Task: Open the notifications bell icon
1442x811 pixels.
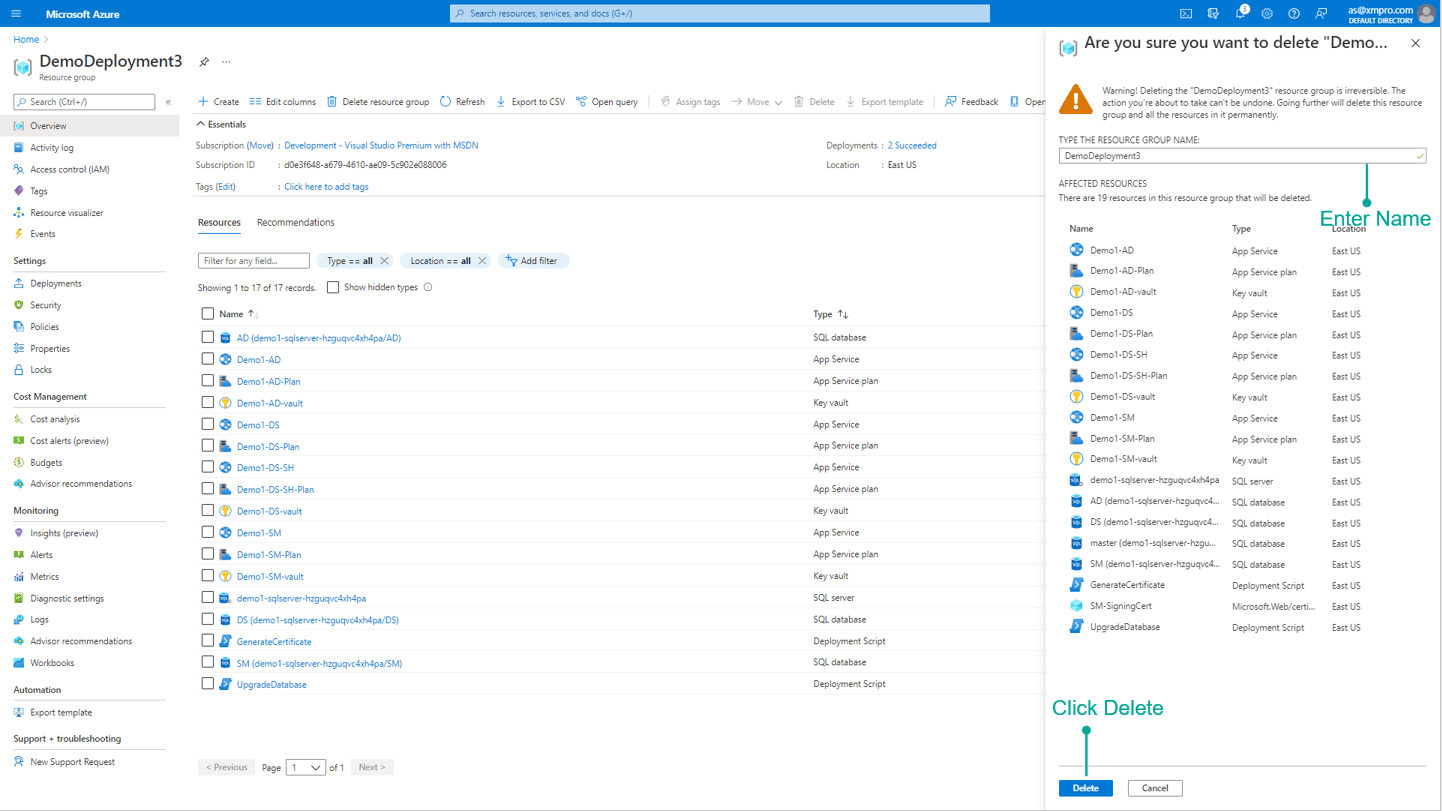Action: click(x=1240, y=14)
